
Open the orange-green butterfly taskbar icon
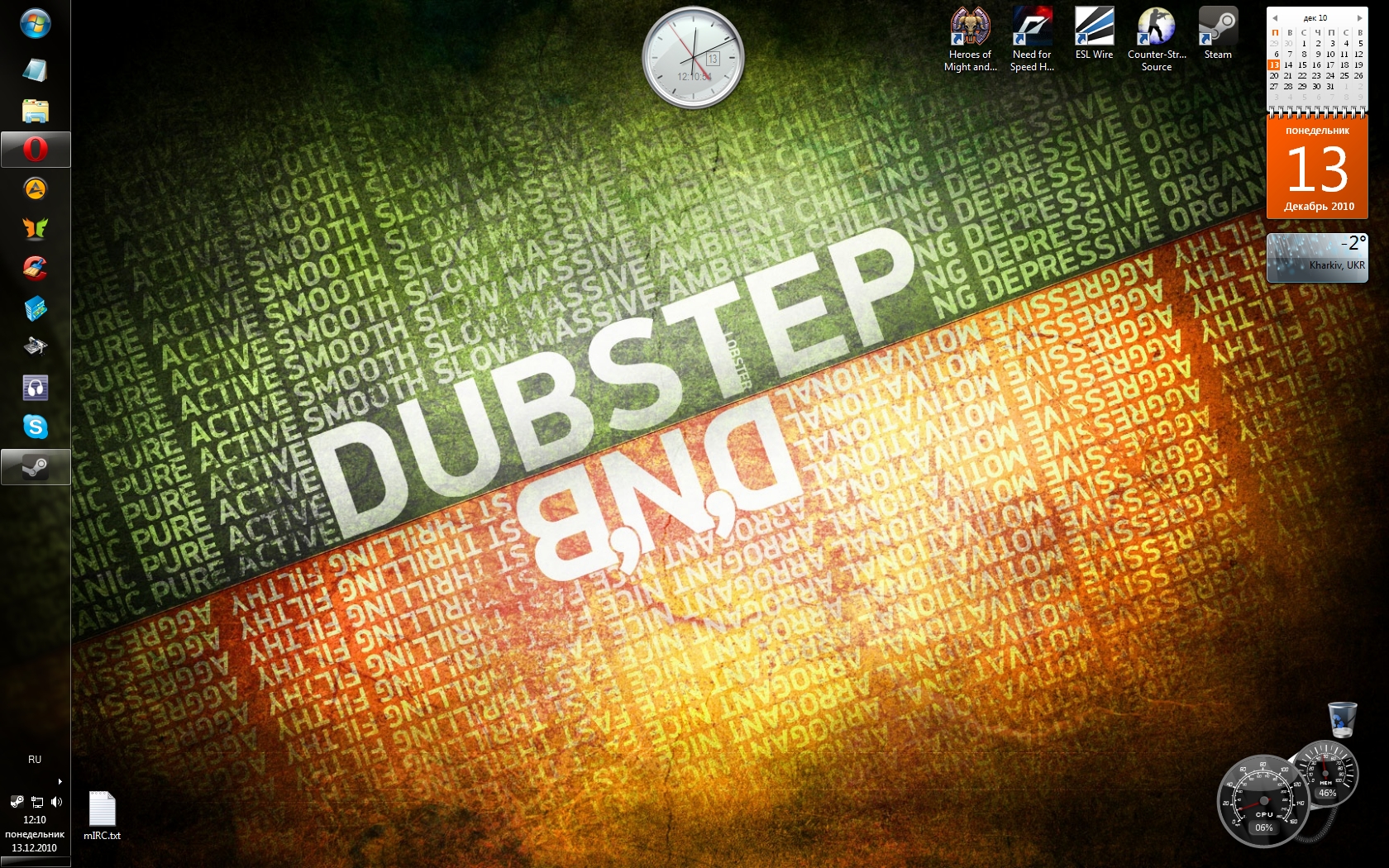pos(35,228)
